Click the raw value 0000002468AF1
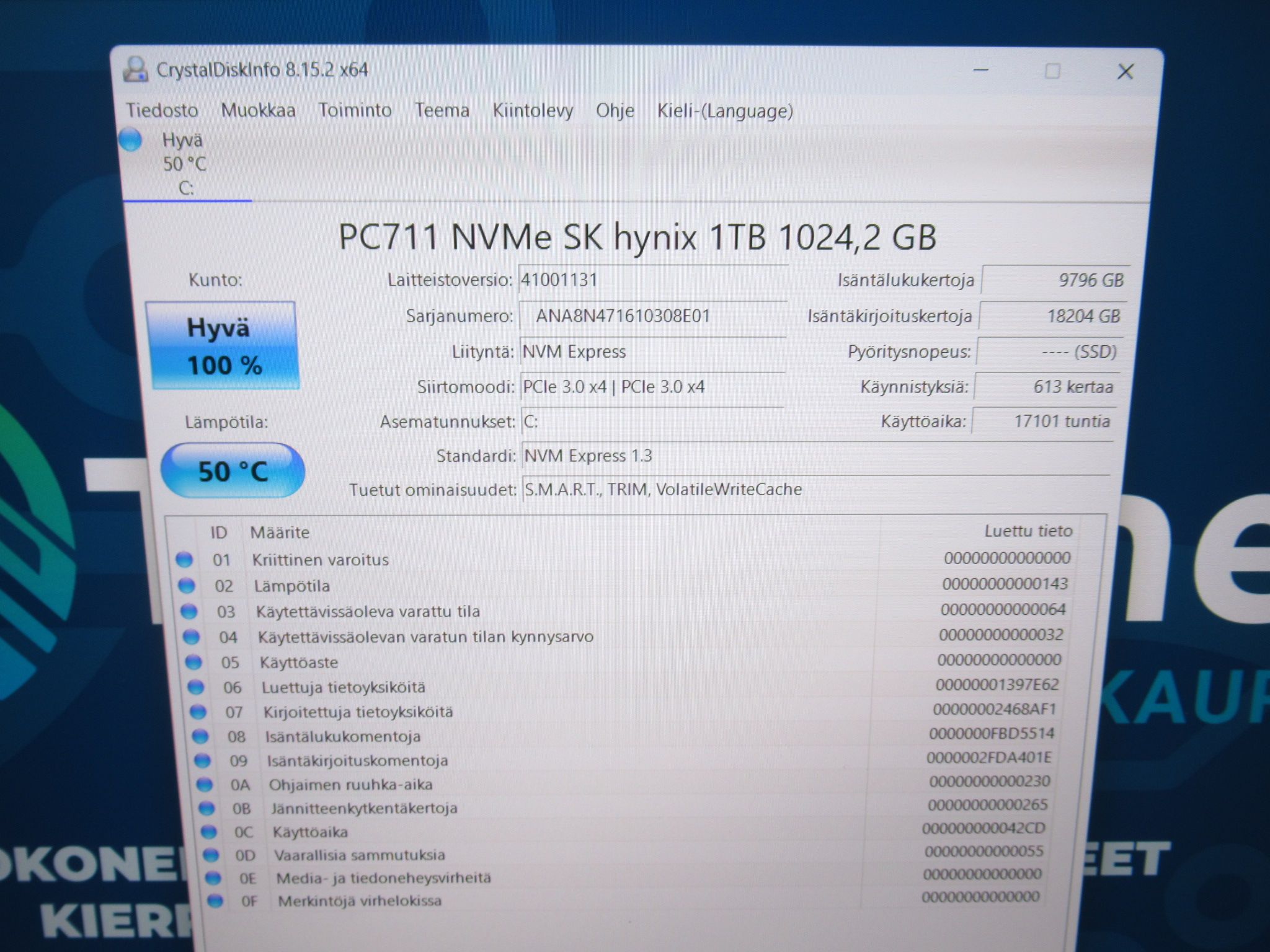 point(995,709)
